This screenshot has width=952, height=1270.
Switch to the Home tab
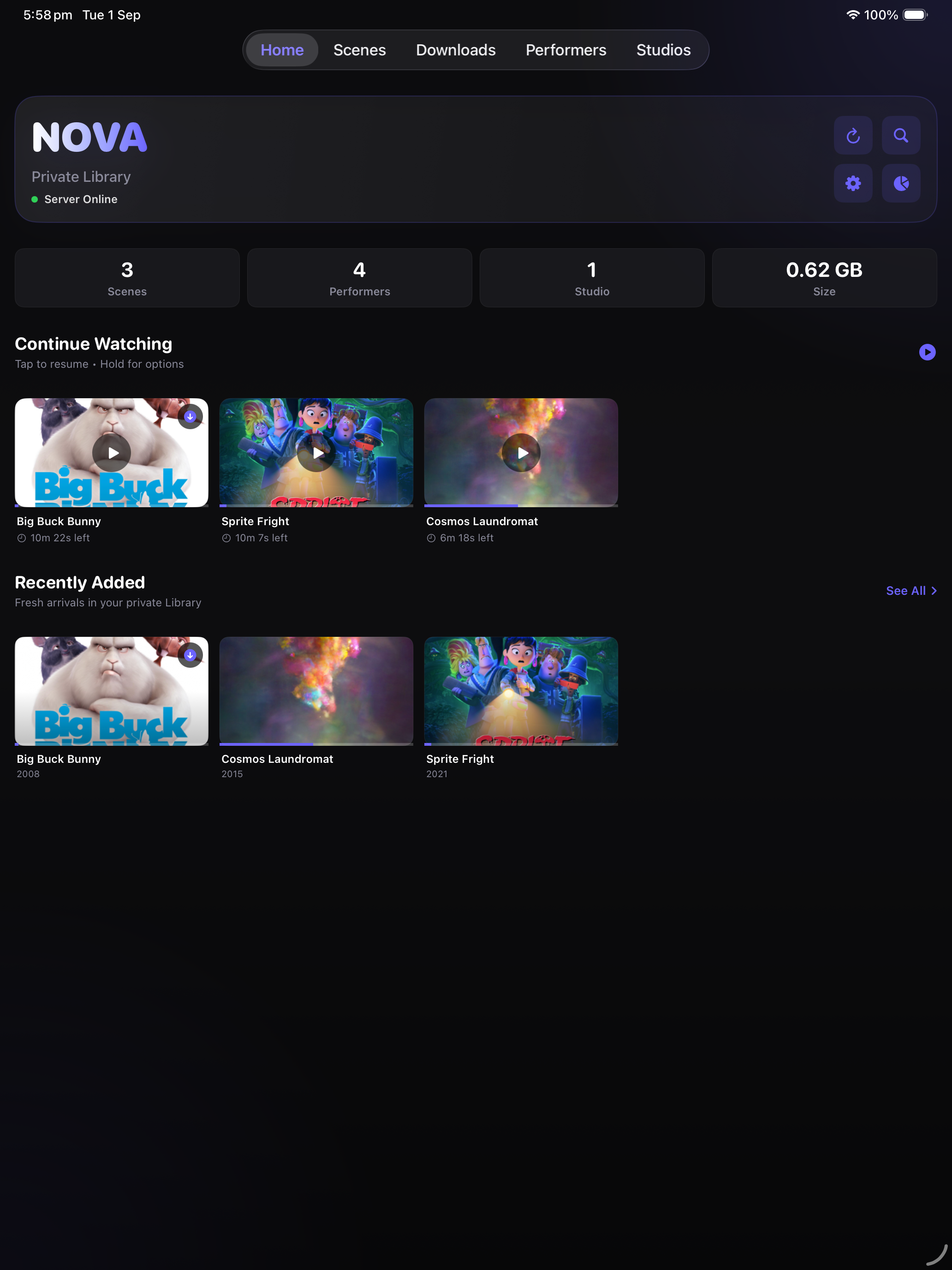click(x=282, y=50)
